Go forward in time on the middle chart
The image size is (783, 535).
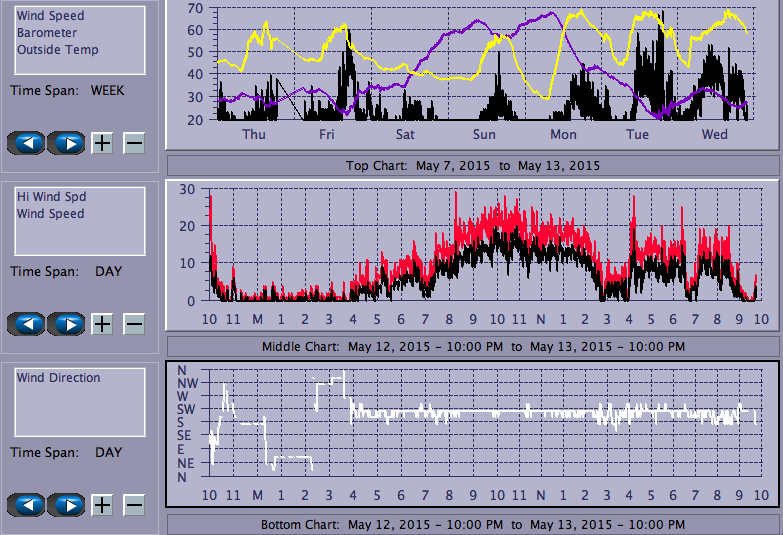66,324
